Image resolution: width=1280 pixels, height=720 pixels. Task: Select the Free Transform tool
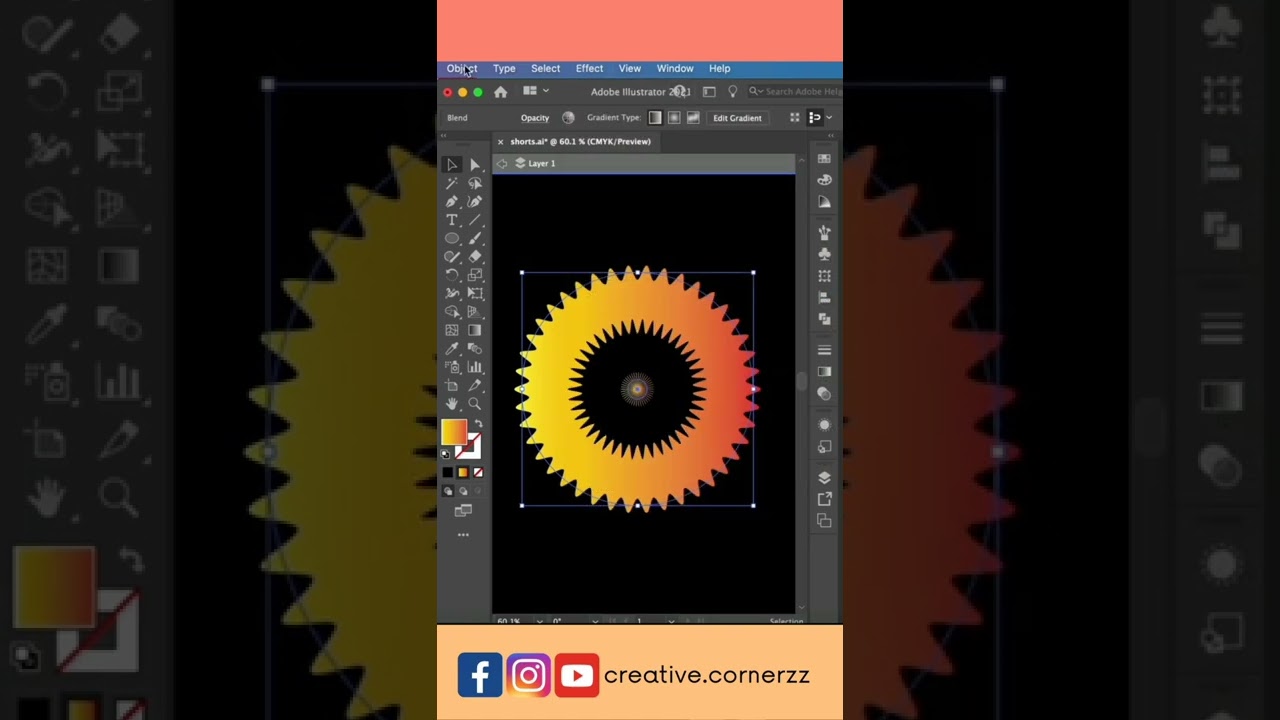point(475,293)
